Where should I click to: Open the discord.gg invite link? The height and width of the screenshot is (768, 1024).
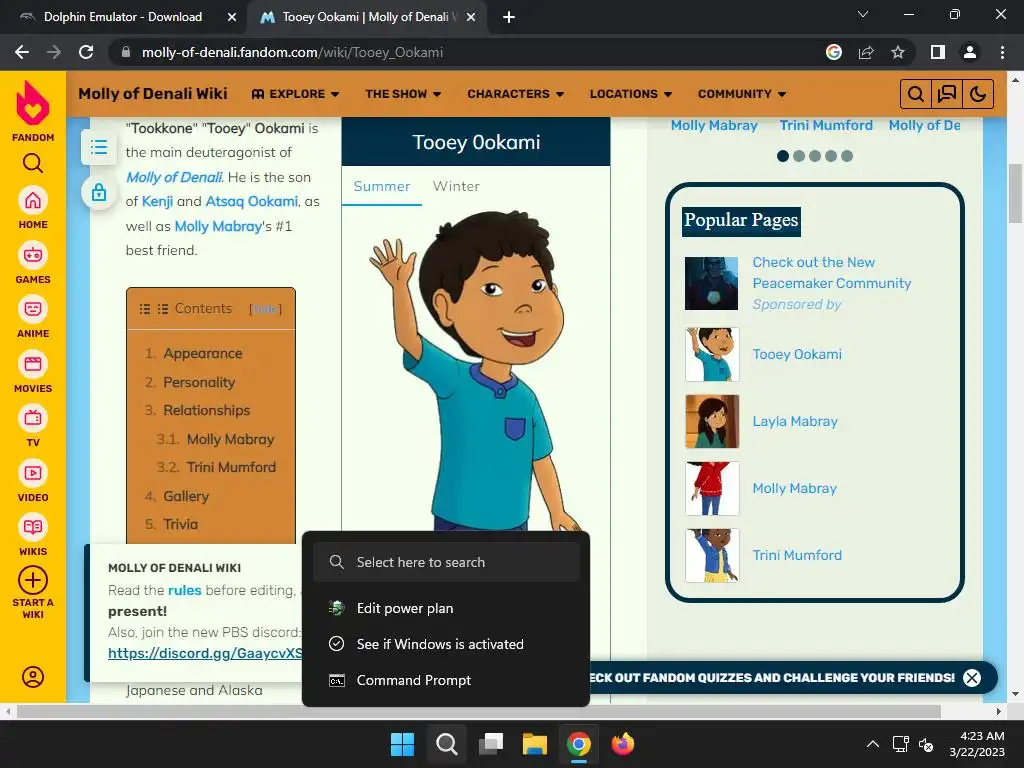pyautogui.click(x=205, y=653)
